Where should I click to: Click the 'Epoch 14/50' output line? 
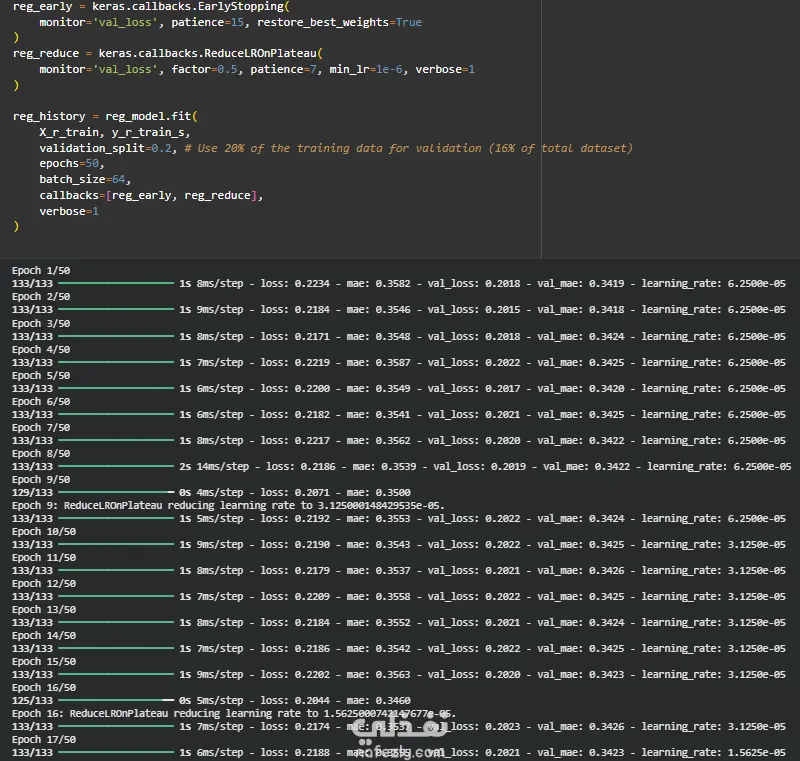(x=44, y=636)
